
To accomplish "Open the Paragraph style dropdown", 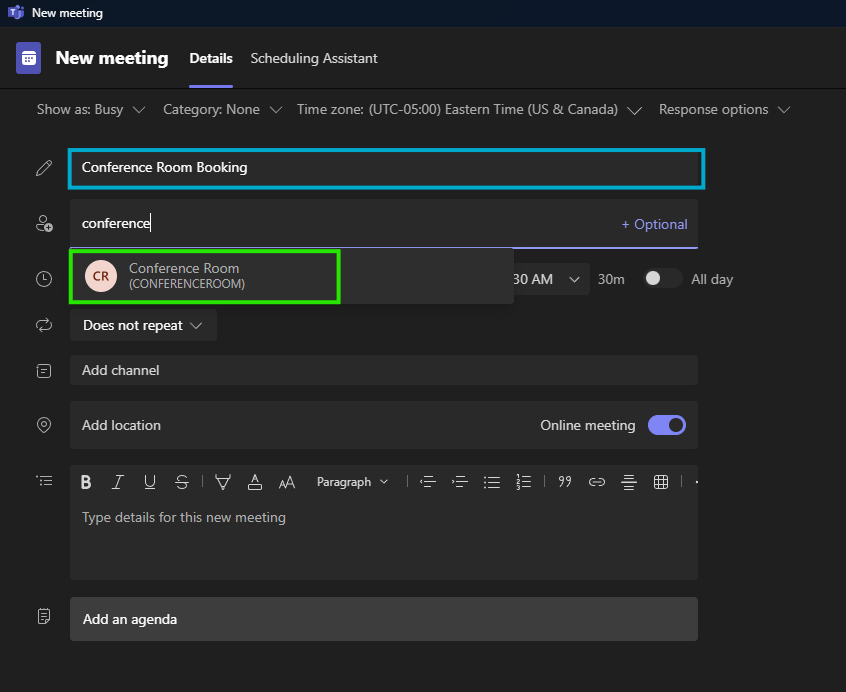I will (352, 482).
